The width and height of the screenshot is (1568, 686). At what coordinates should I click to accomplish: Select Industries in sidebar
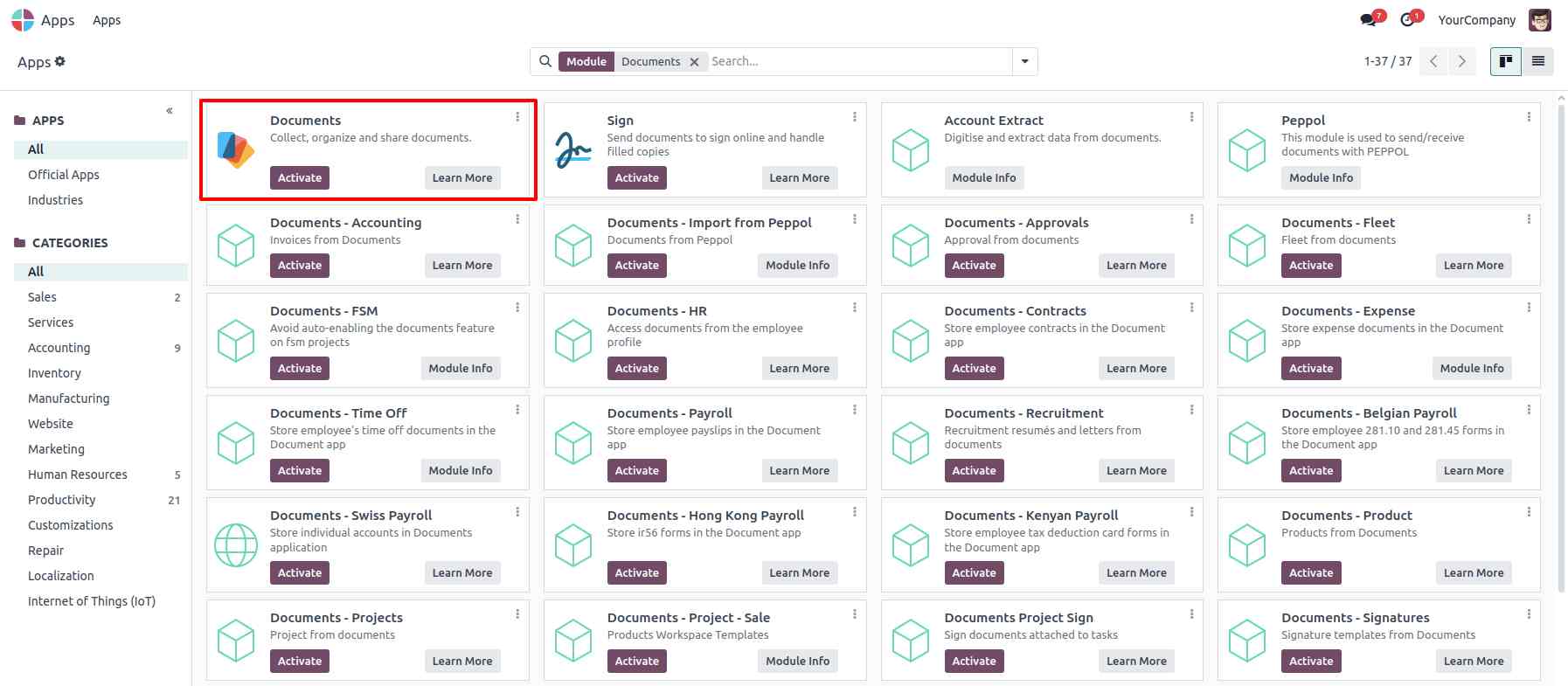[x=55, y=200]
